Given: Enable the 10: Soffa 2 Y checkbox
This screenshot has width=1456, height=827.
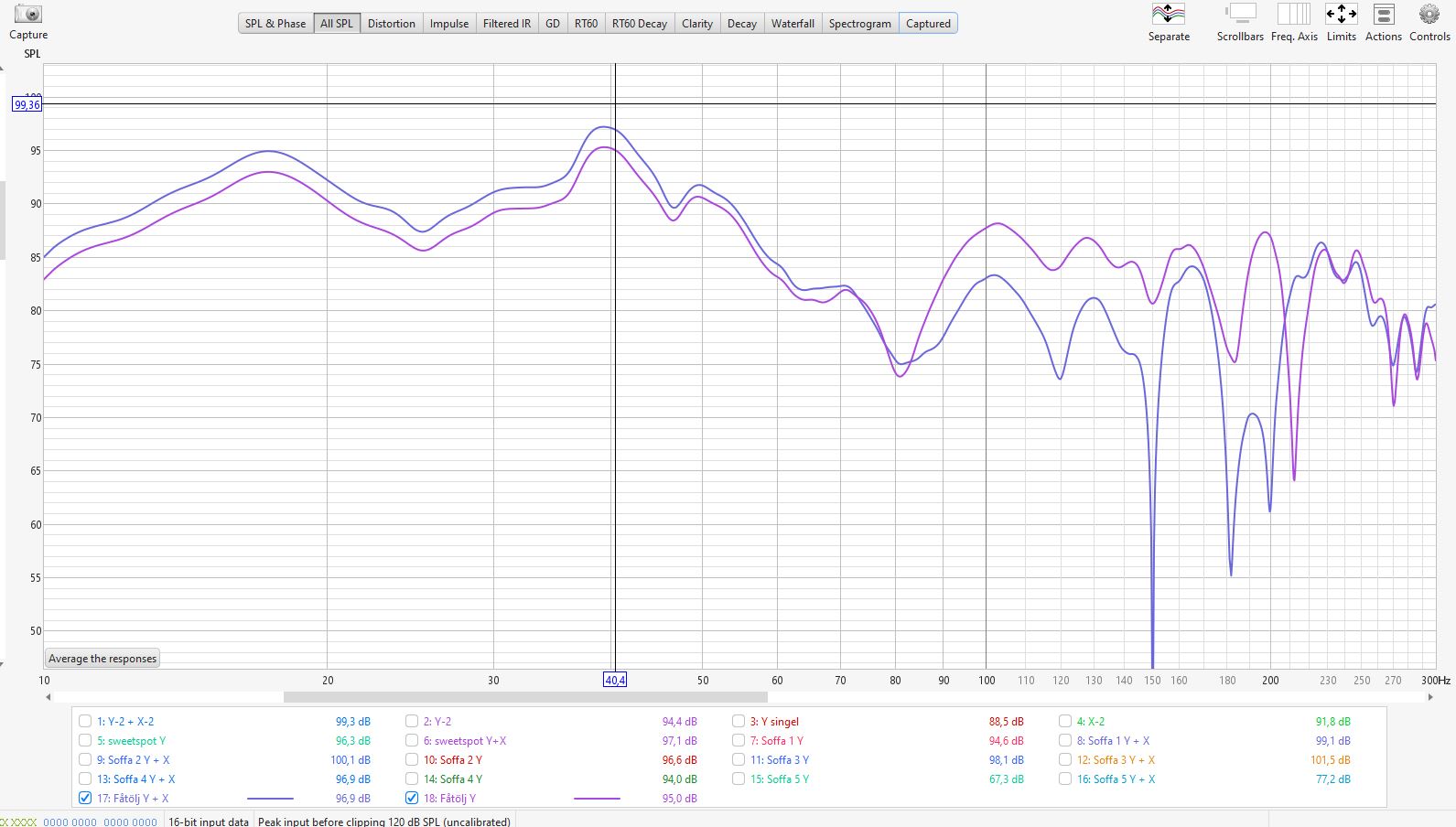Looking at the screenshot, I should pyautogui.click(x=412, y=759).
